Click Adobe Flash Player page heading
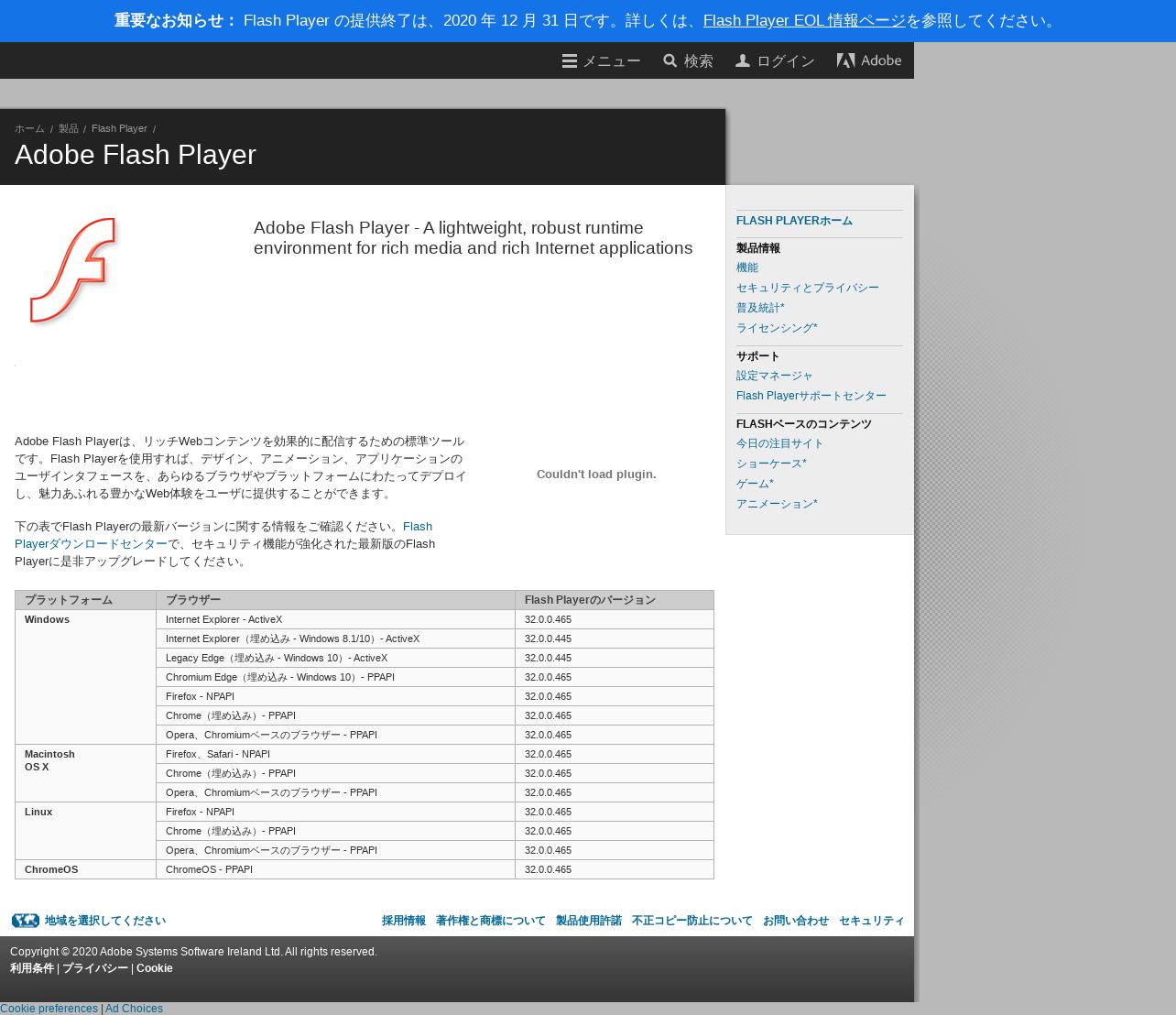 (136, 155)
